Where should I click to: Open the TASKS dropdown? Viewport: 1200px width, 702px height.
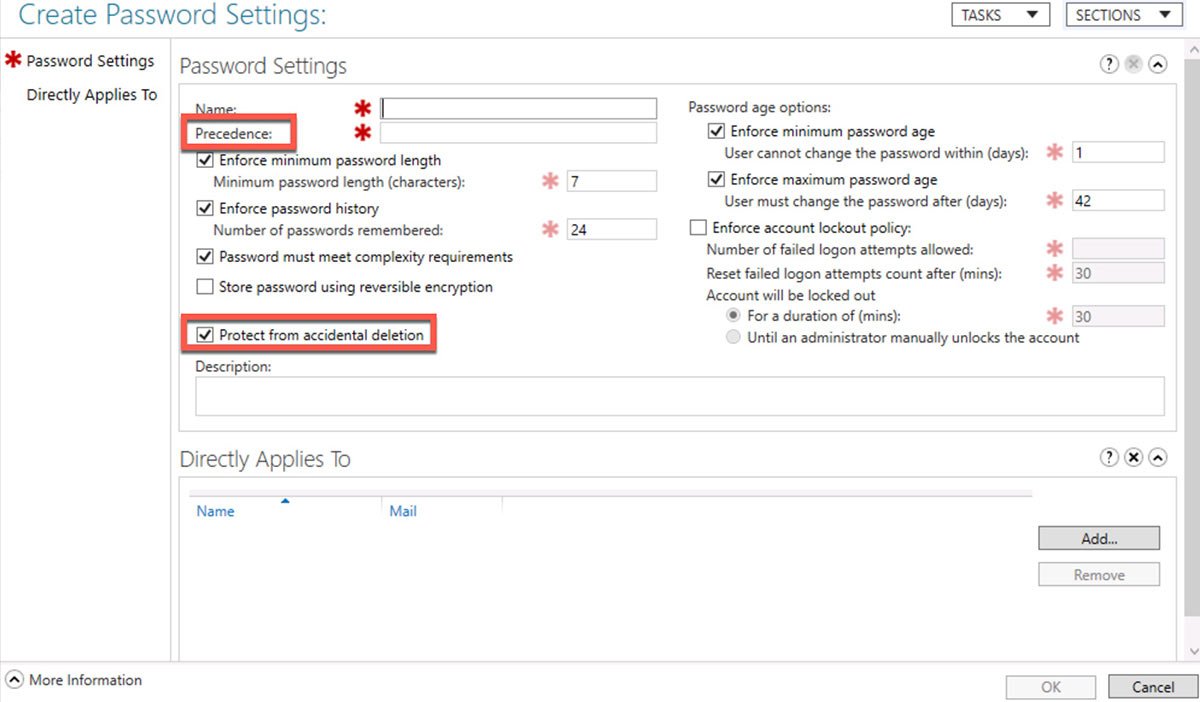(x=1000, y=15)
